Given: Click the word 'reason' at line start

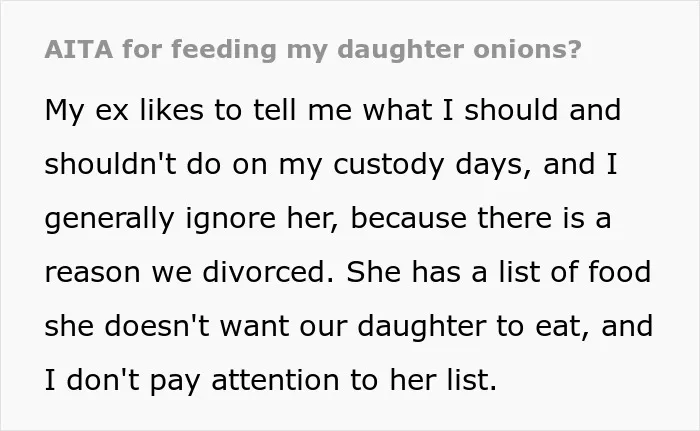Looking at the screenshot, I should point(92,273).
